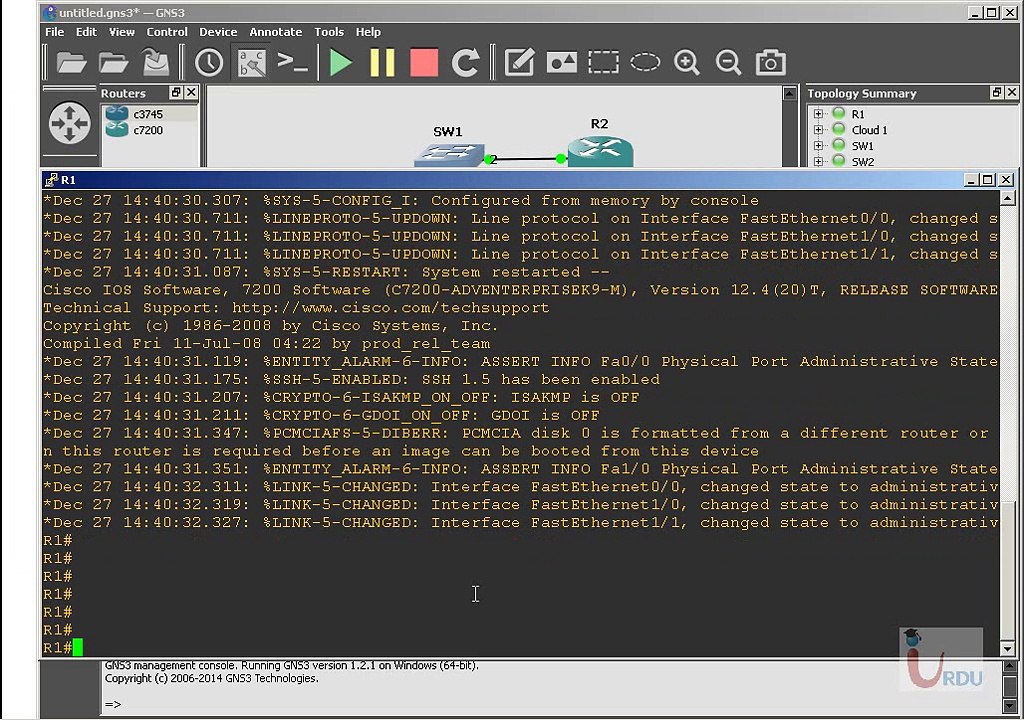Click the SW1 switch on the topology canvas
1024x720 pixels.
tap(449, 155)
